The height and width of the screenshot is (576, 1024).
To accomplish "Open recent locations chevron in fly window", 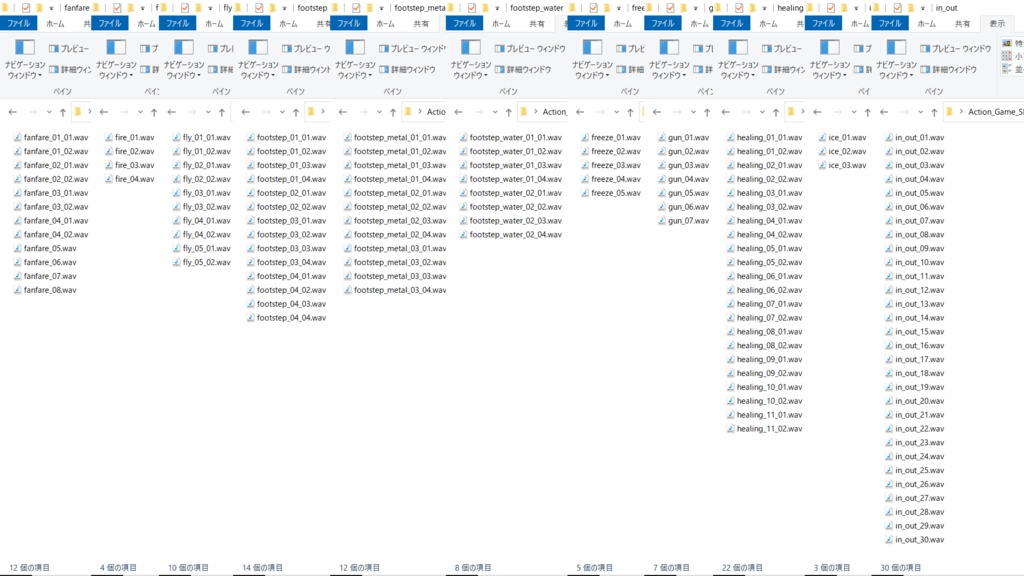I will pyautogui.click(x=208, y=112).
